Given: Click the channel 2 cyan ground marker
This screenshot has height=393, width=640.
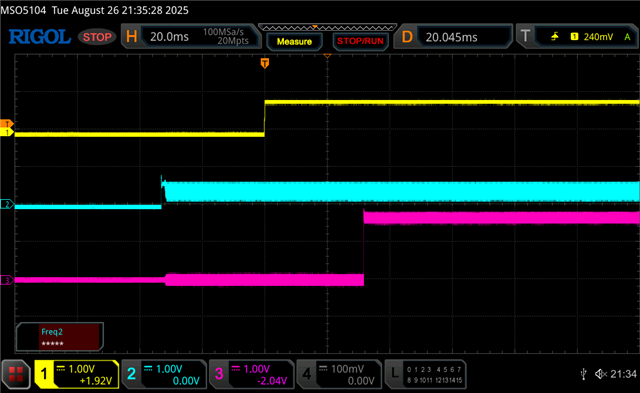Looking at the screenshot, I should (x=7, y=204).
